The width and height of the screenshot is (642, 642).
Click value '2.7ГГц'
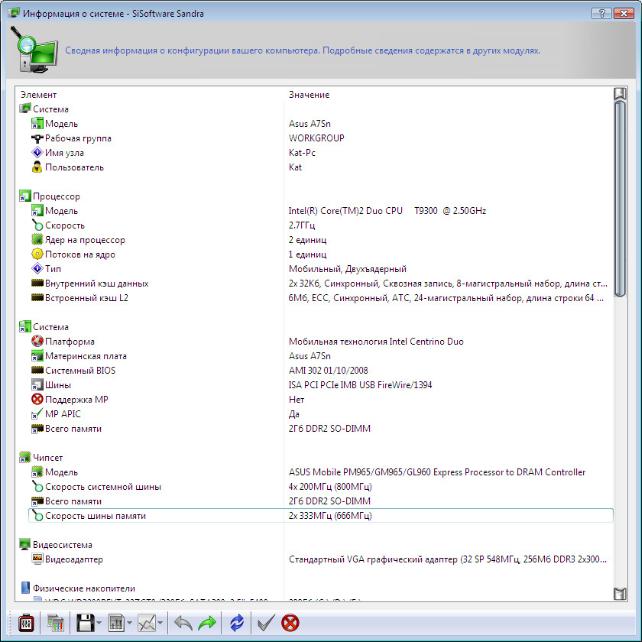coord(302,225)
